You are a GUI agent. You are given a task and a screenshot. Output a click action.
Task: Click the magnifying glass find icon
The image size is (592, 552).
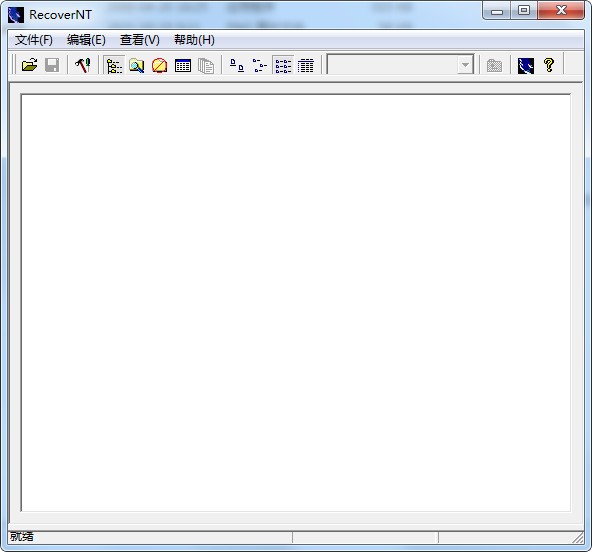coord(137,65)
